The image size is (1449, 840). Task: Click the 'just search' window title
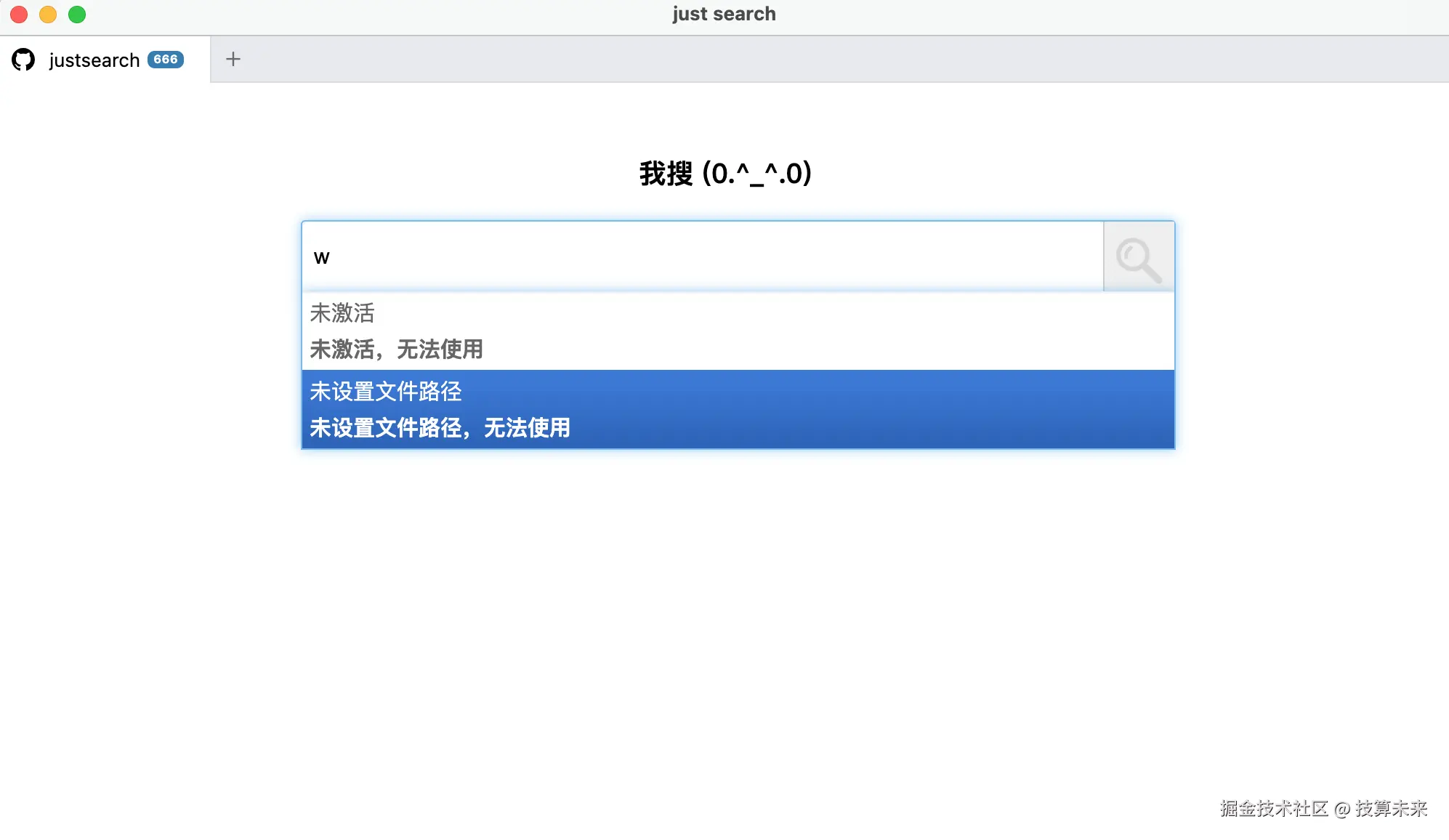(724, 15)
